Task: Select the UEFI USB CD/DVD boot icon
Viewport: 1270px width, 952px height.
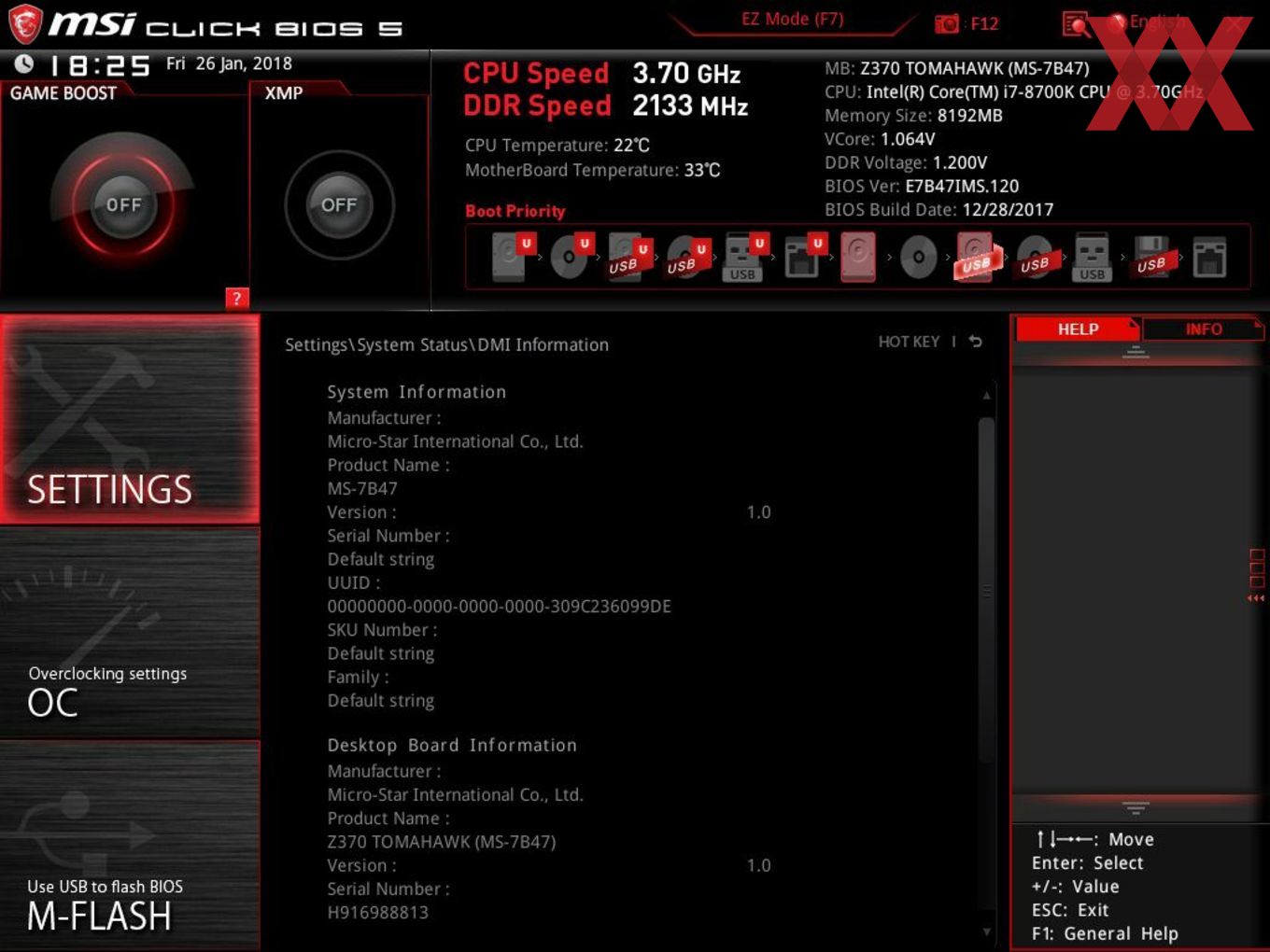Action: 686,257
